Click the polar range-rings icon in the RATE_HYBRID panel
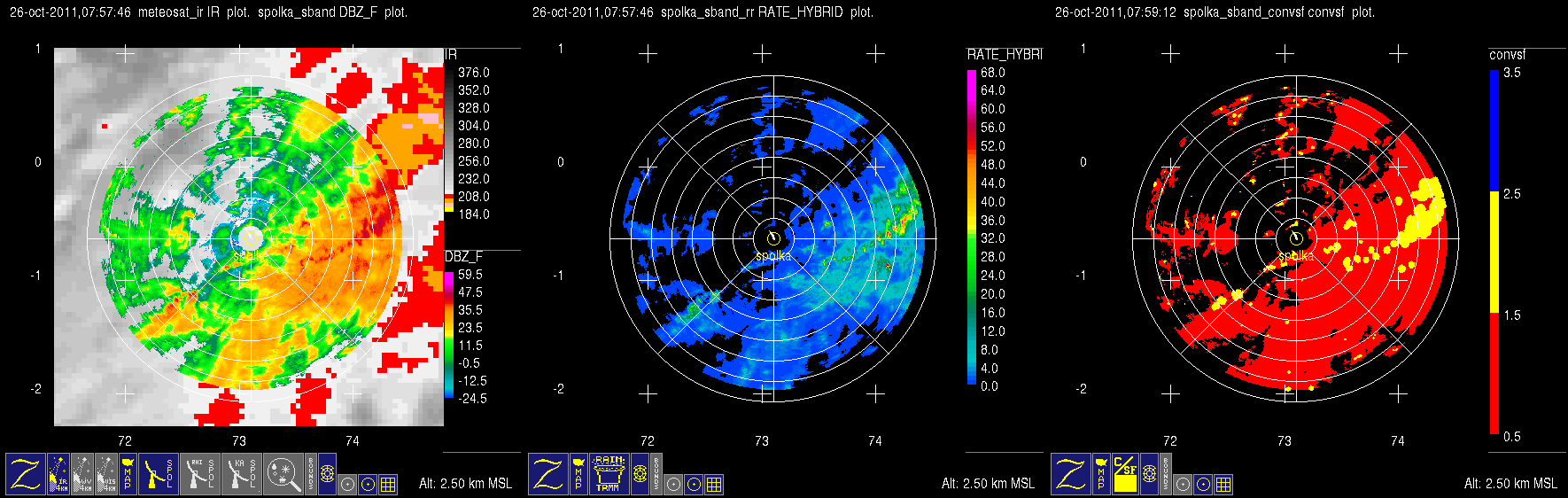 tap(640, 474)
